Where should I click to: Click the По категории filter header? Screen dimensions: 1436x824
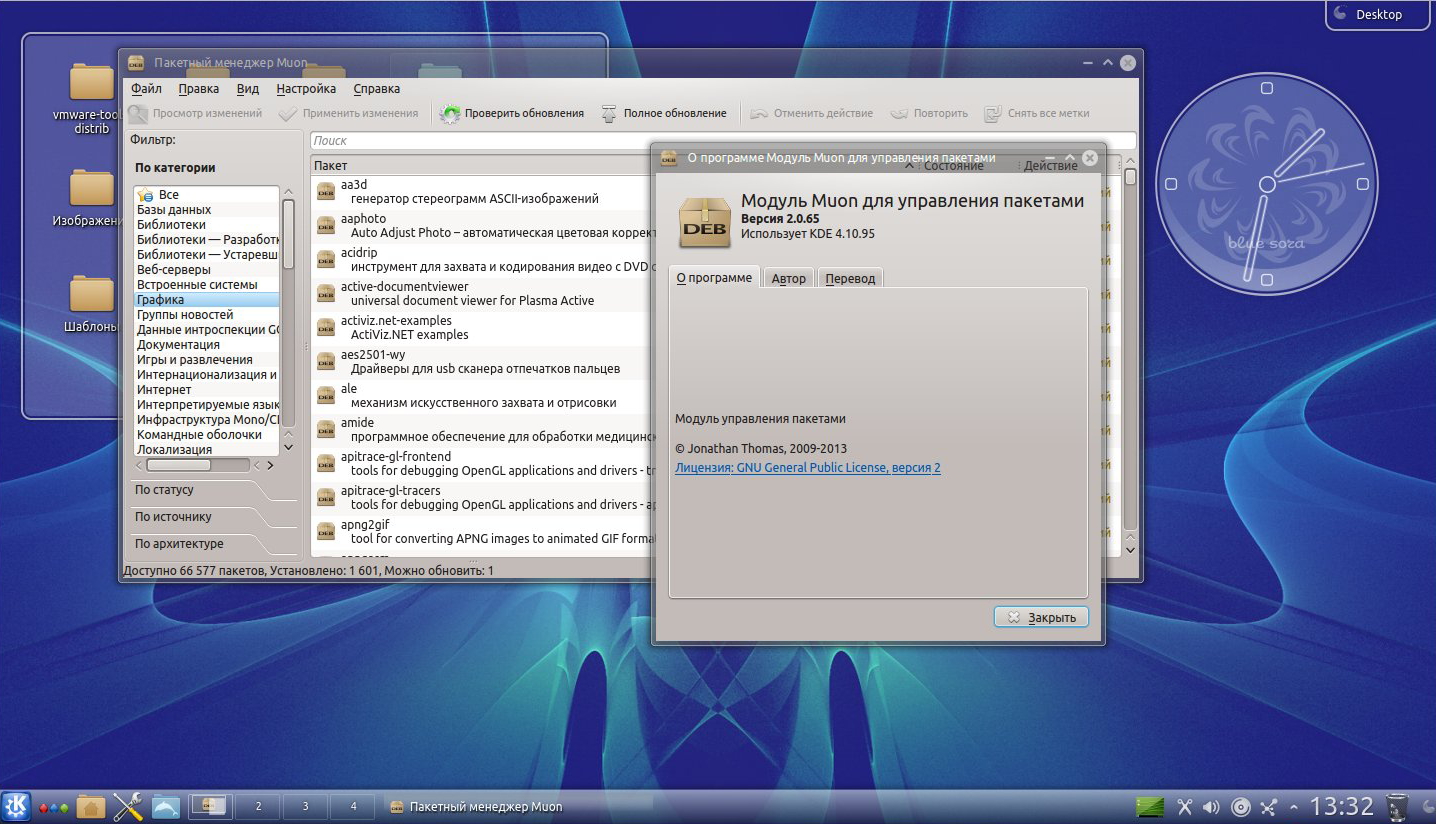click(176, 168)
